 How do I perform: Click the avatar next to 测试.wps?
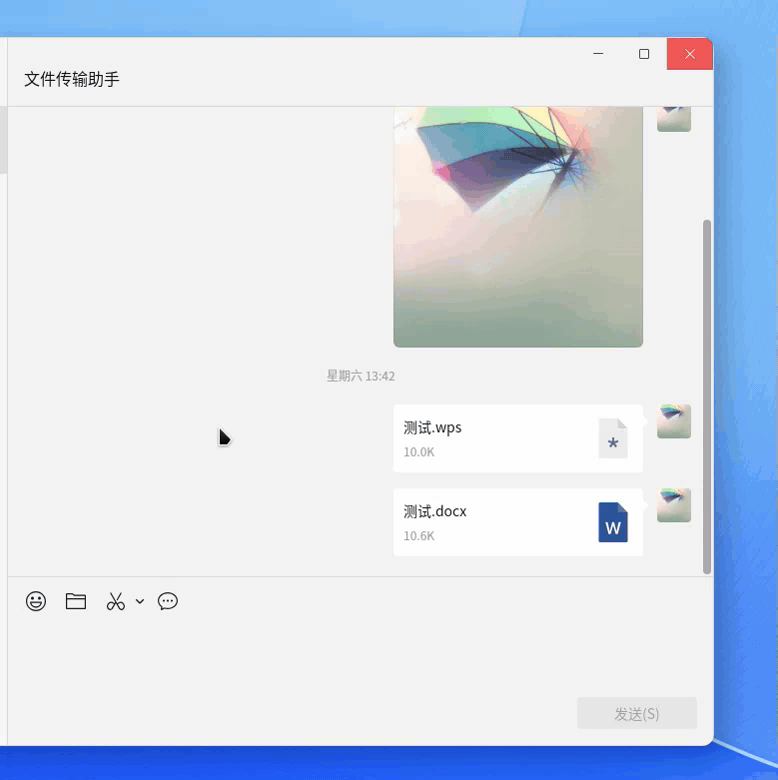pyautogui.click(x=674, y=421)
